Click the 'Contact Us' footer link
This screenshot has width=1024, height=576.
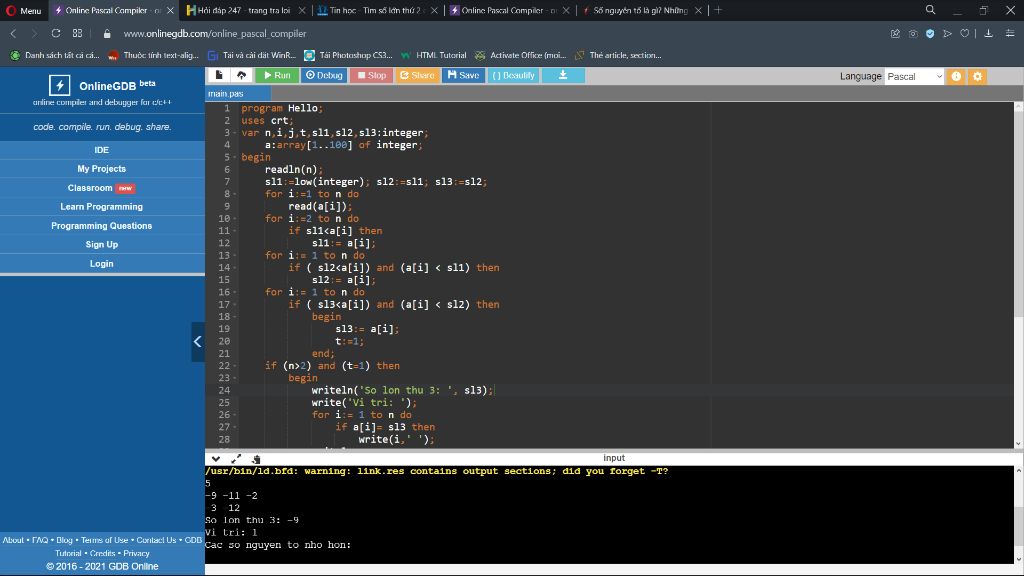(x=156, y=540)
